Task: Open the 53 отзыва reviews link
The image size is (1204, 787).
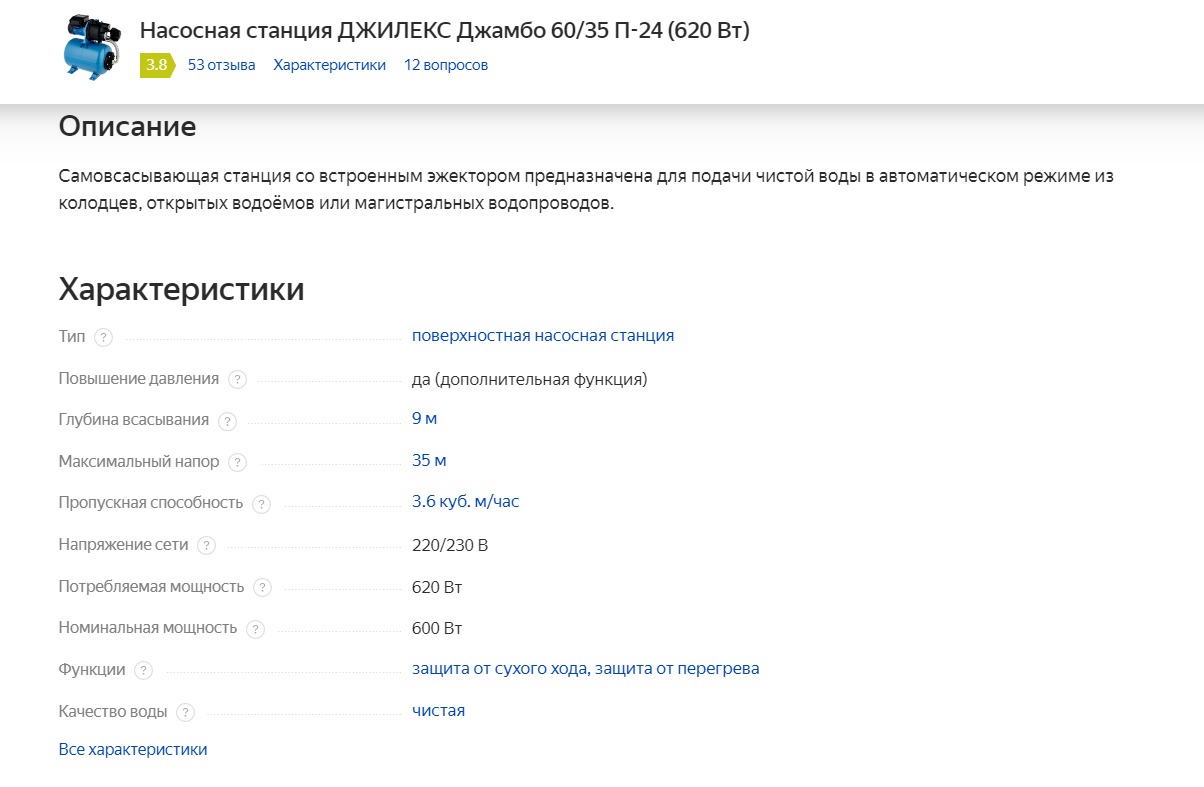Action: 222,65
